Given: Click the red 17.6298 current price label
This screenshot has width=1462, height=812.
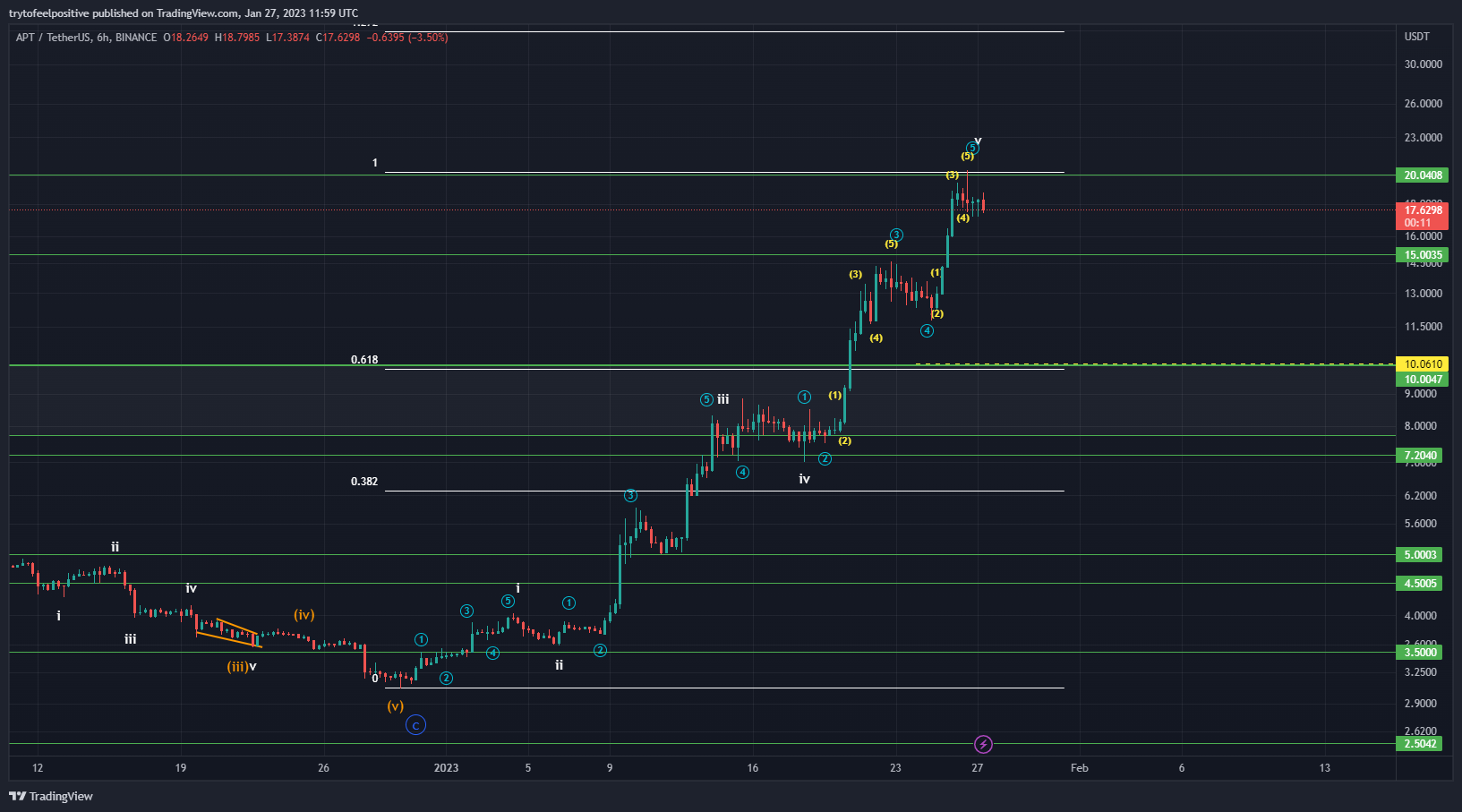Looking at the screenshot, I should click(x=1423, y=216).
